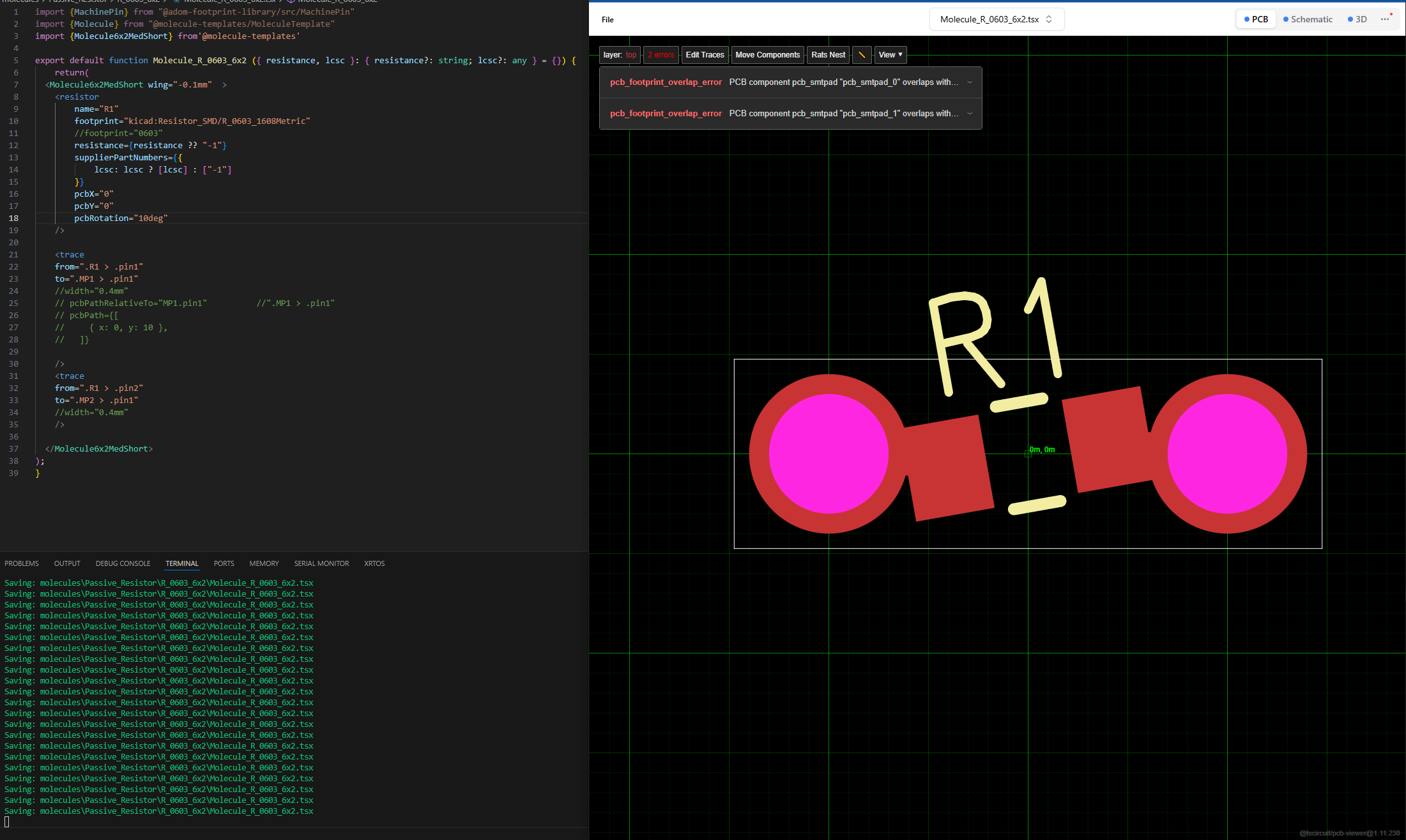This screenshot has height=840, width=1406.
Task: Open the SERIAL MONITOR panel tab
Action: [321, 563]
